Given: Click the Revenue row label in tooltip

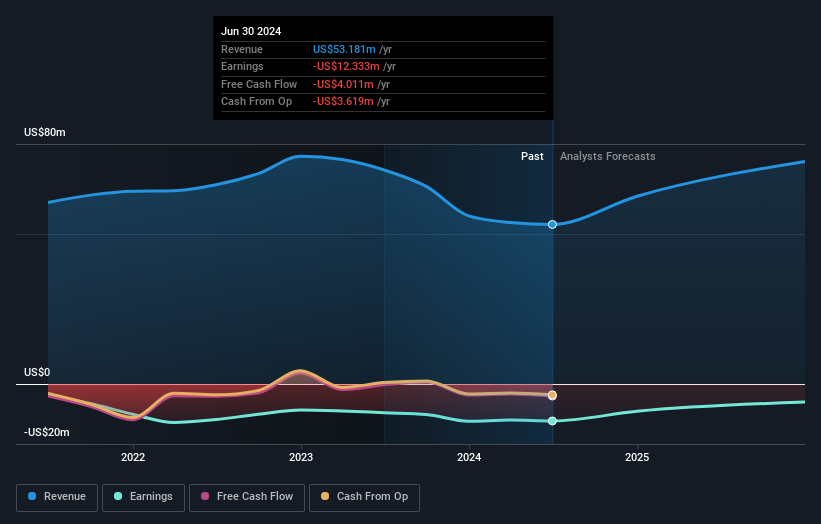Looking at the screenshot, I should coord(242,49).
